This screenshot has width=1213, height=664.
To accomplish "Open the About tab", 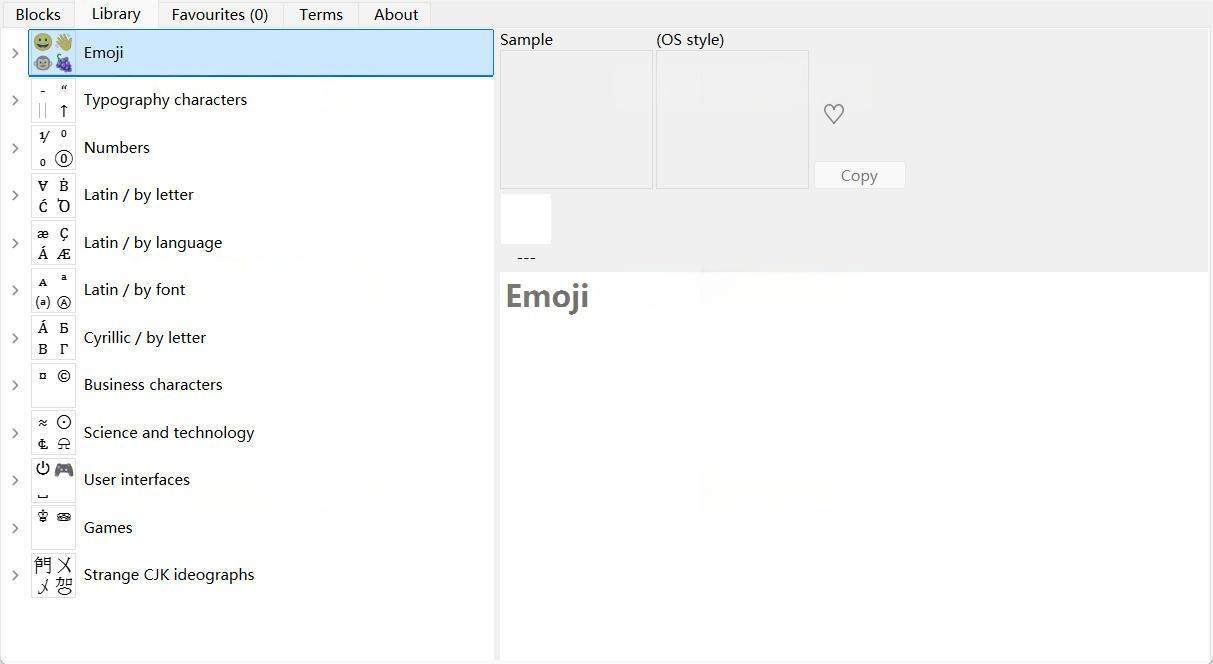I will click(396, 14).
